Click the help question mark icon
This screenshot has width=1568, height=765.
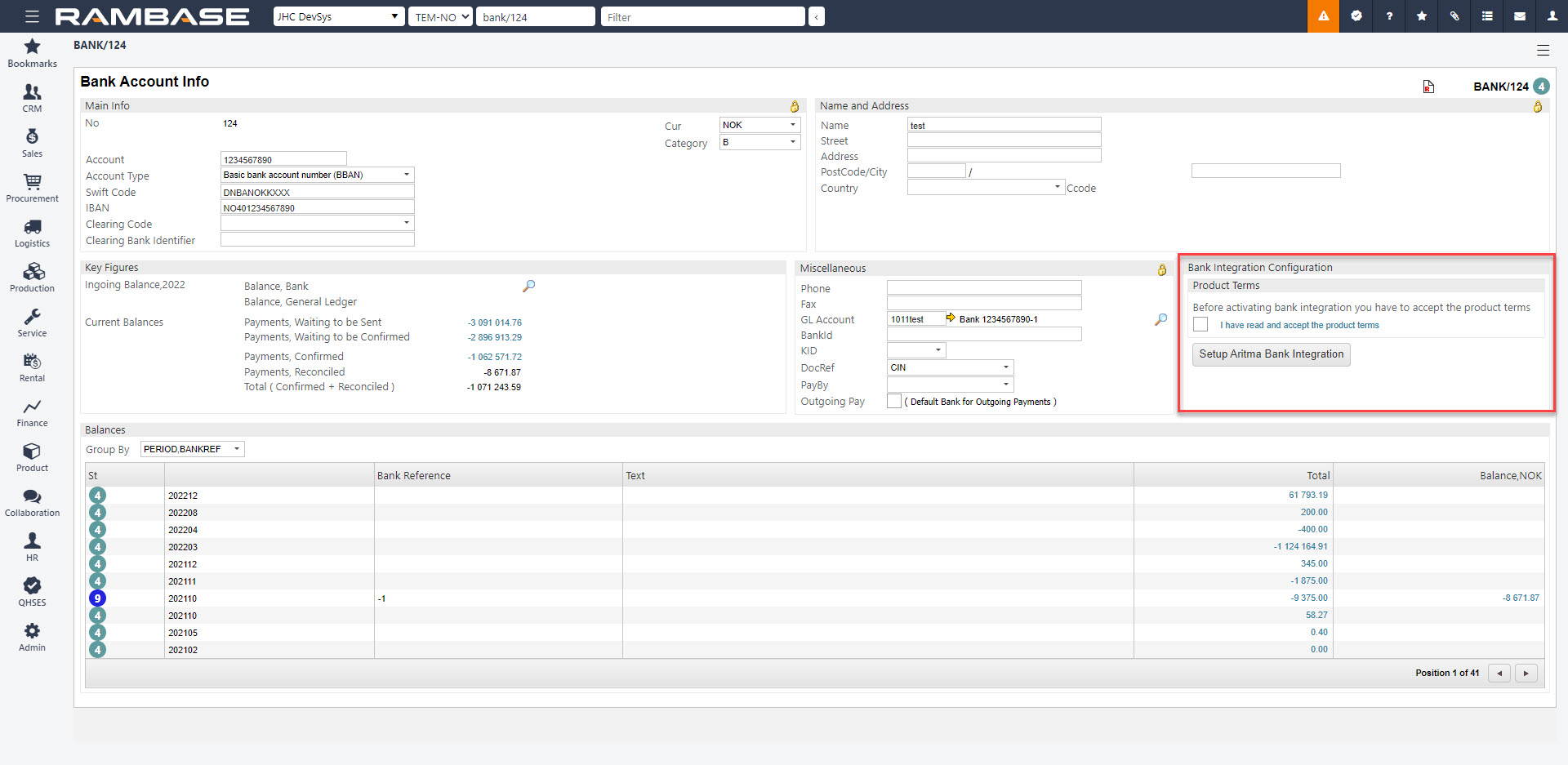[1388, 16]
